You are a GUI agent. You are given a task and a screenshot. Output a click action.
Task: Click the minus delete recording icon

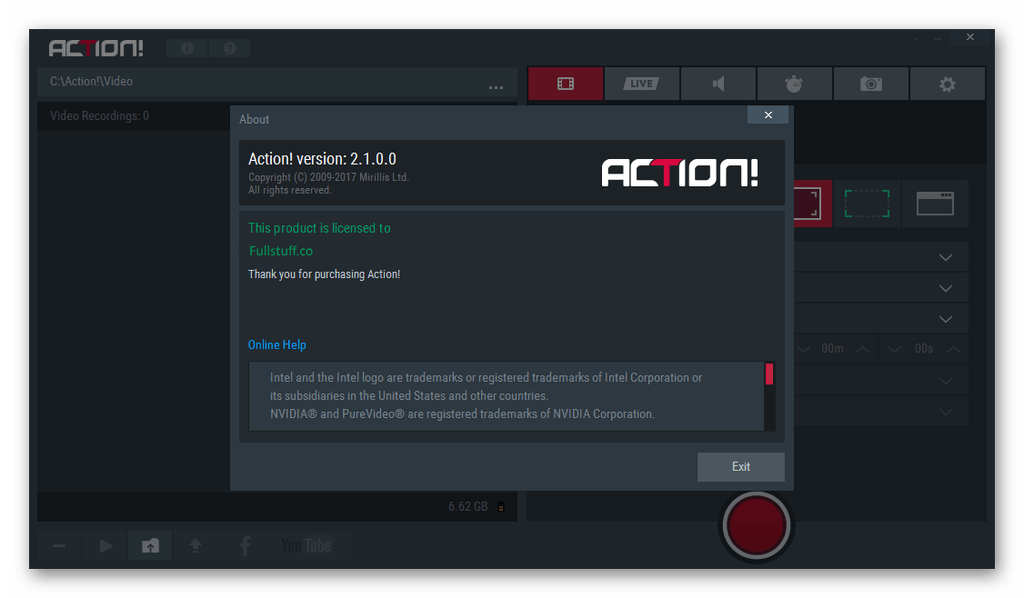tap(59, 546)
